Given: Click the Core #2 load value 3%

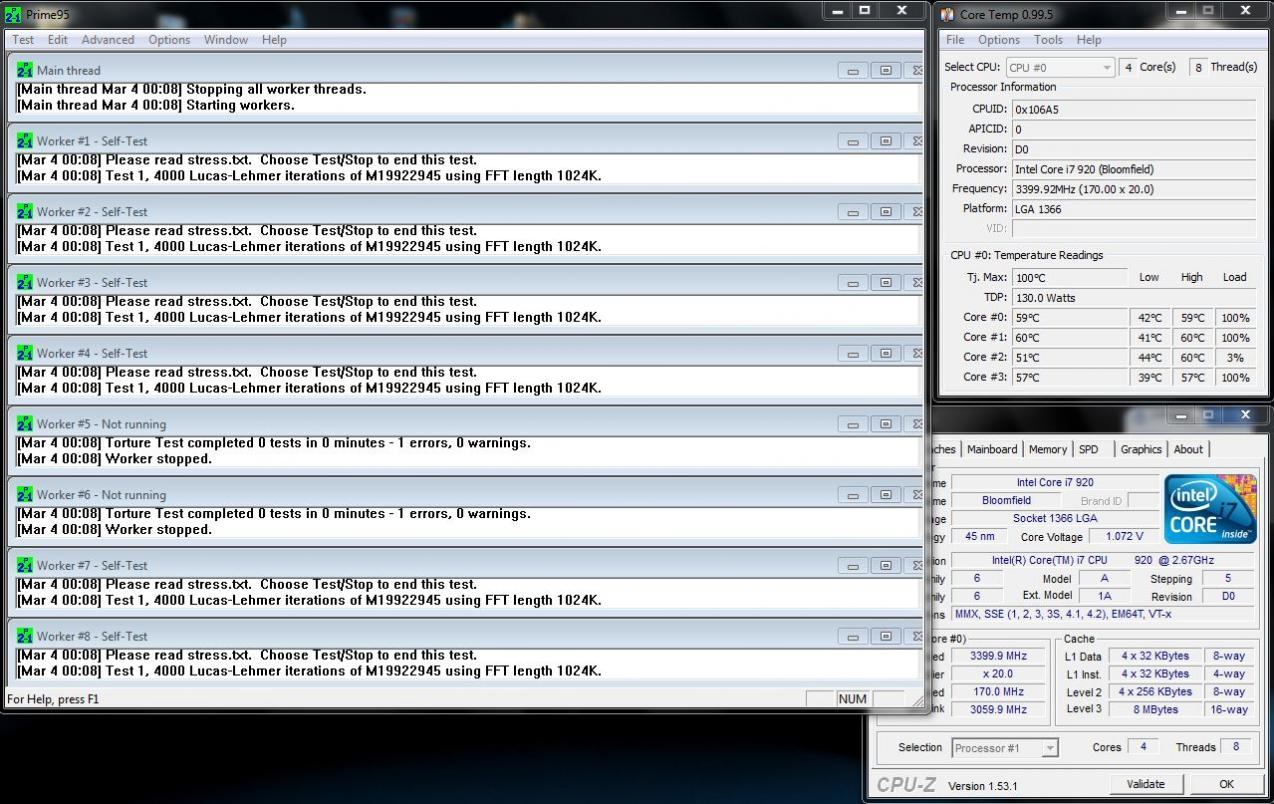Looking at the screenshot, I should pos(1235,357).
